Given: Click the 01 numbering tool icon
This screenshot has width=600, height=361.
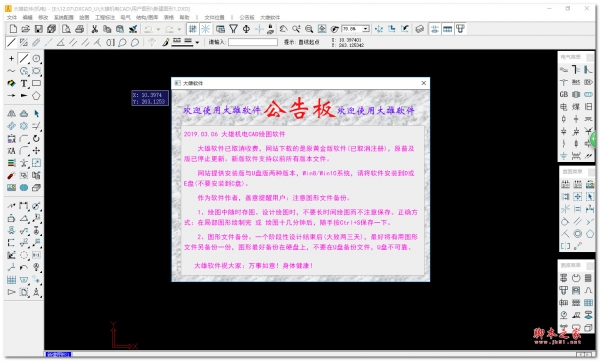Looking at the screenshot, I should (x=110, y=42).
